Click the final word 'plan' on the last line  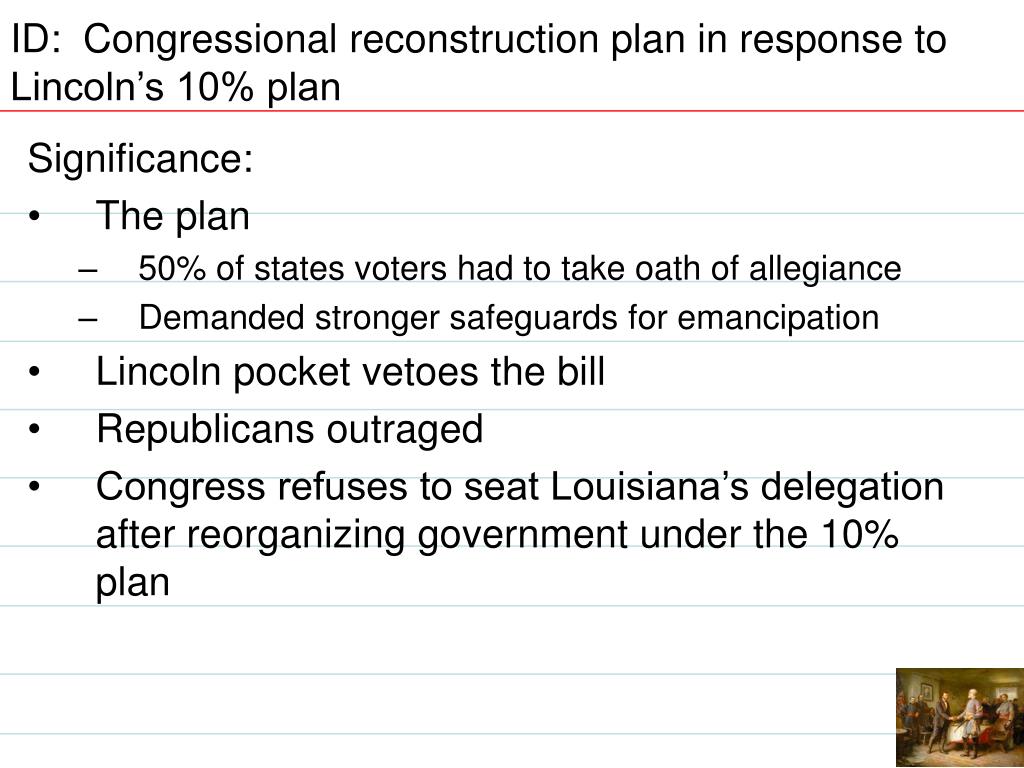[x=133, y=583]
